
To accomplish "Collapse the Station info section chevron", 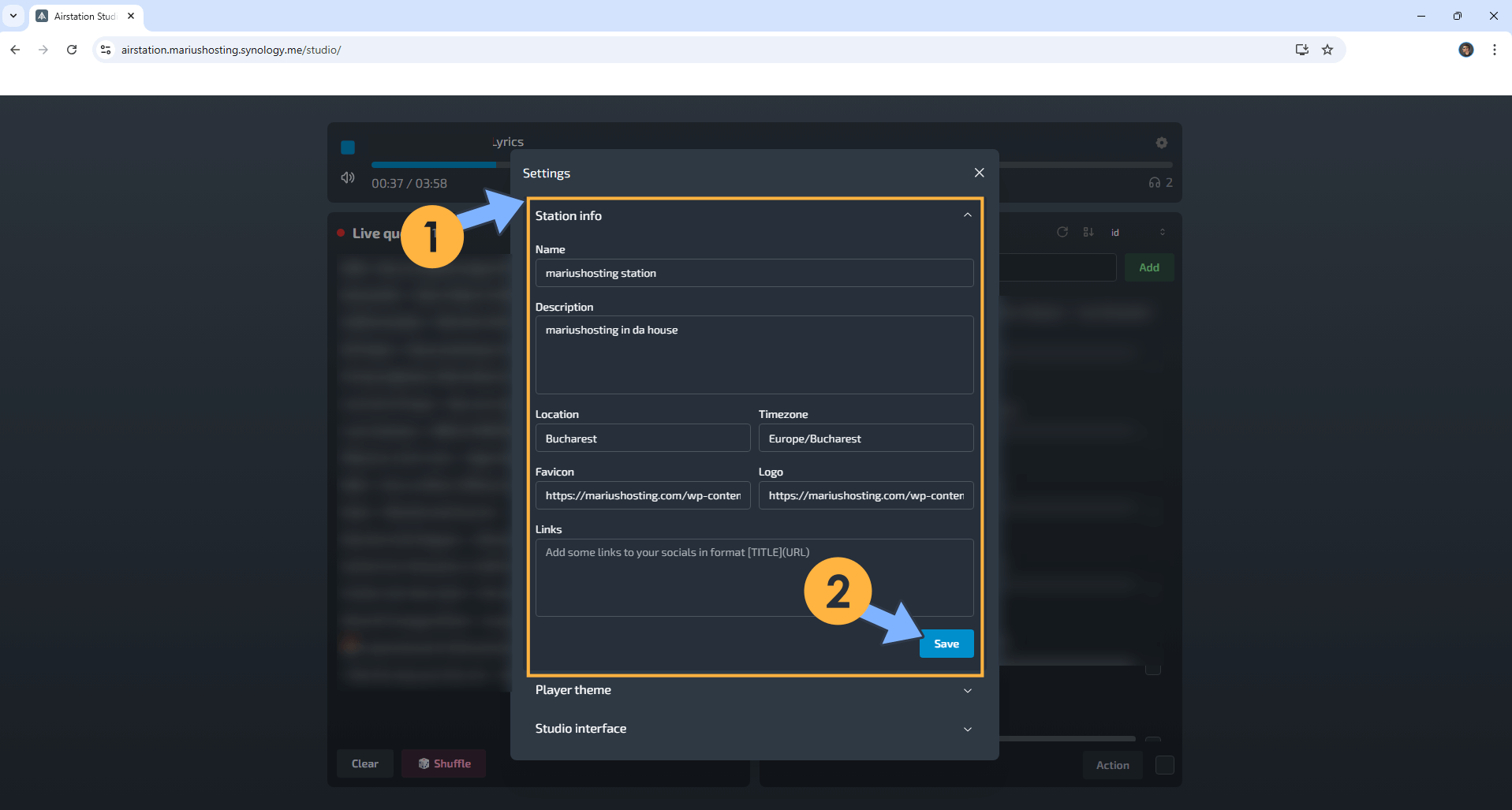I will coord(967,215).
